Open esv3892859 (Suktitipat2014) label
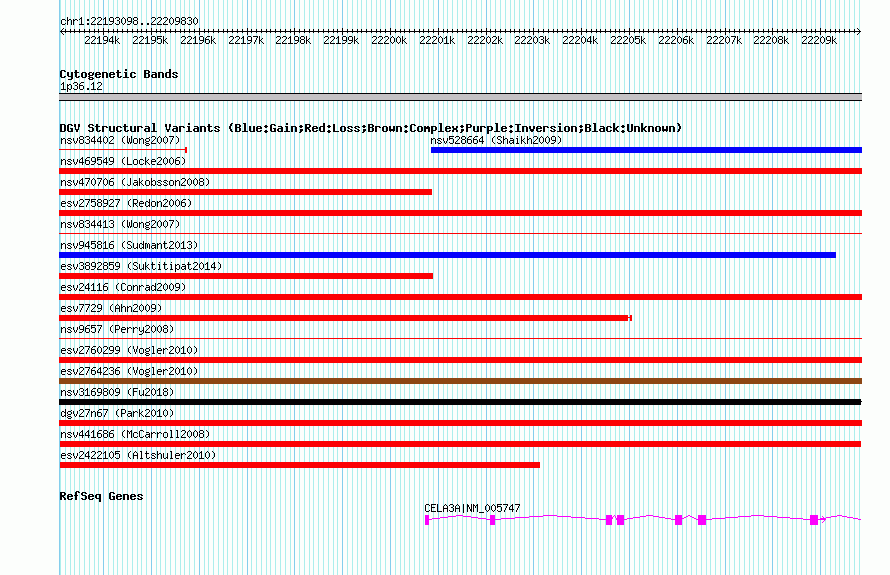This screenshot has width=890, height=575. click(x=141, y=266)
